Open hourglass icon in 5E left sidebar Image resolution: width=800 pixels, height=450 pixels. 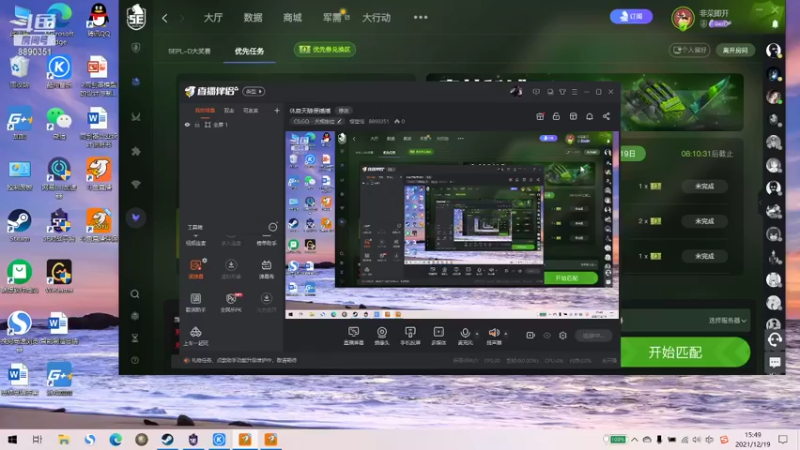[x=135, y=338]
